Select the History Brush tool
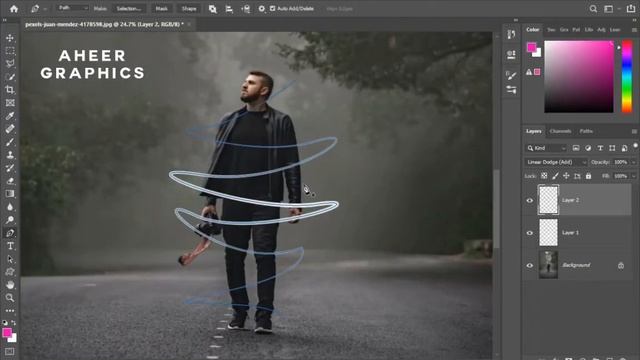The image size is (640, 360). (10, 168)
